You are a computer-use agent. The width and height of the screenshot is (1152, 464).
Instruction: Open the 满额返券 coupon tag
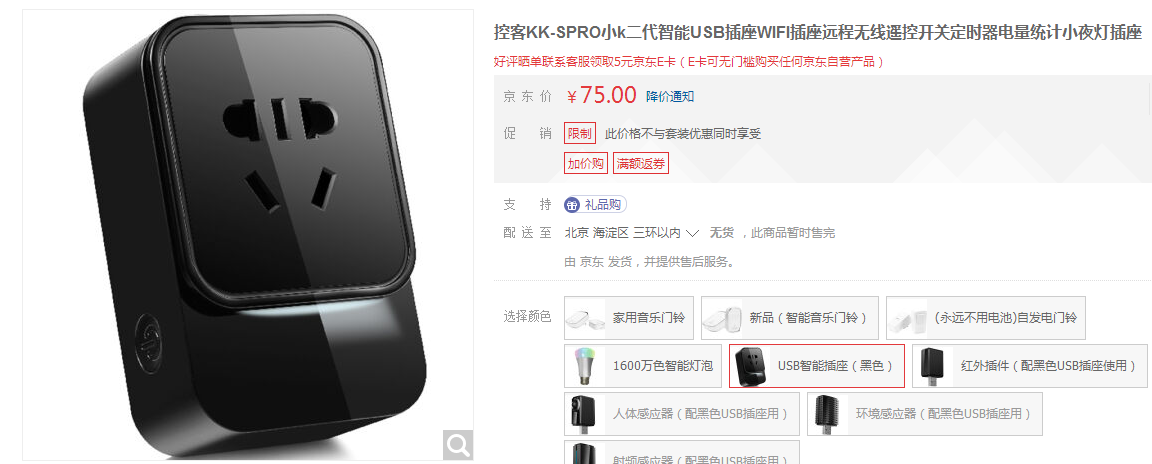tap(641, 163)
